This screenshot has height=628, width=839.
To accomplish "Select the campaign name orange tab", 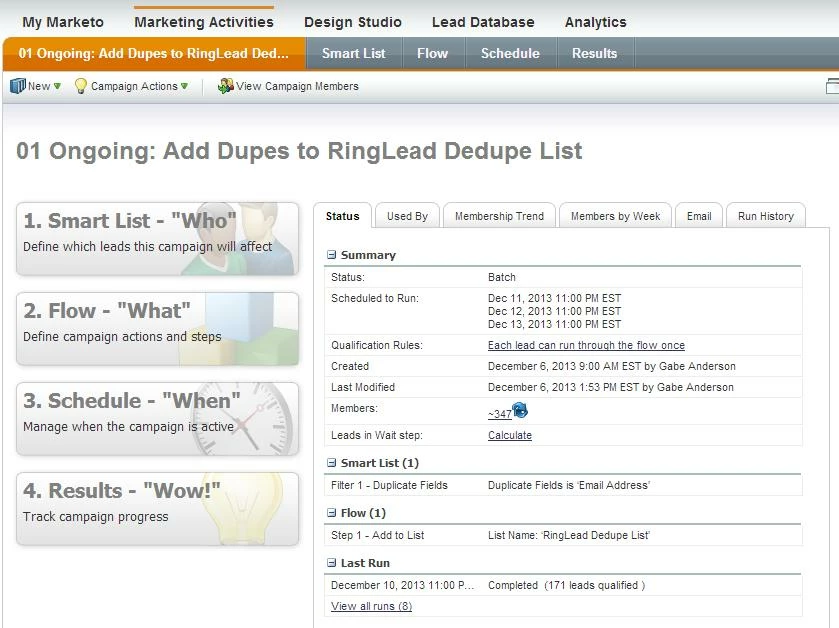I will (154, 53).
